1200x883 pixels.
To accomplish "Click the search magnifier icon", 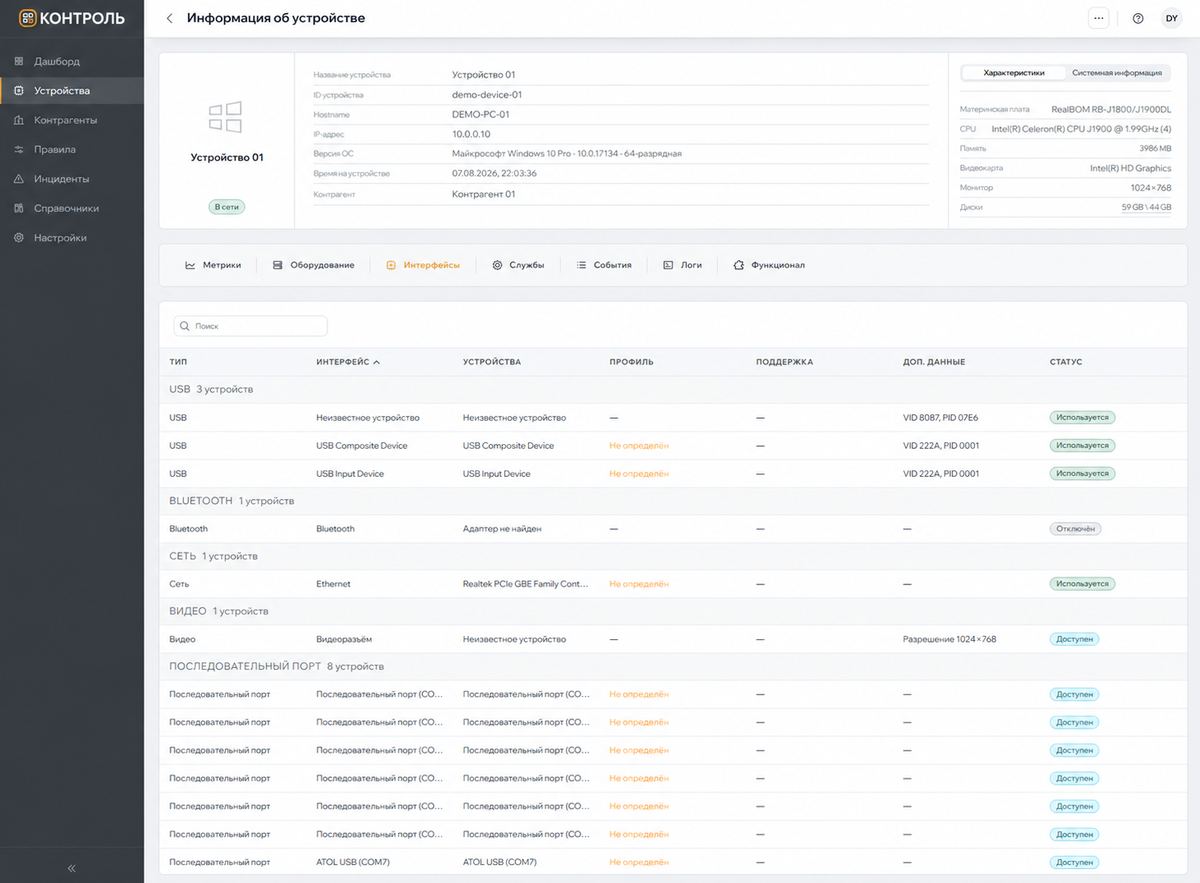I will pos(185,326).
